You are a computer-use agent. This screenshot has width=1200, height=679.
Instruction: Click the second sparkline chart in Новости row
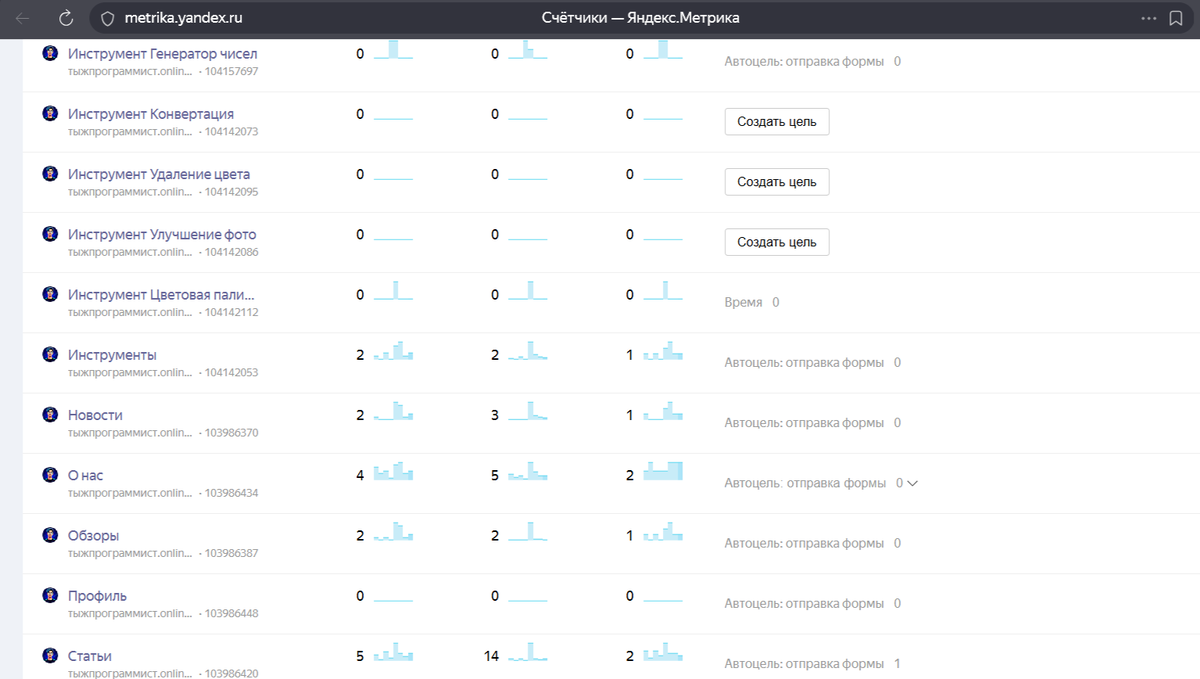(528, 410)
